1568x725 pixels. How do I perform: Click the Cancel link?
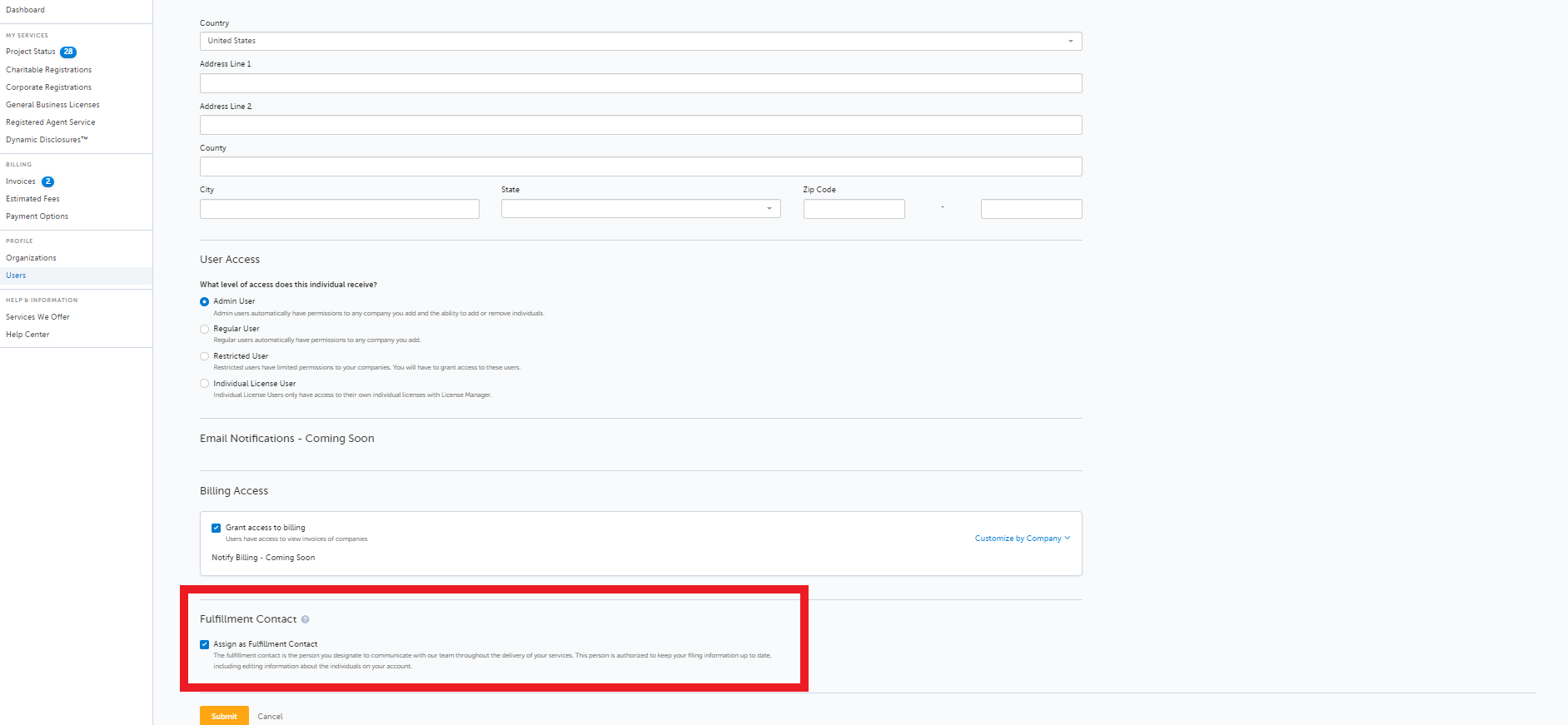[x=271, y=717]
